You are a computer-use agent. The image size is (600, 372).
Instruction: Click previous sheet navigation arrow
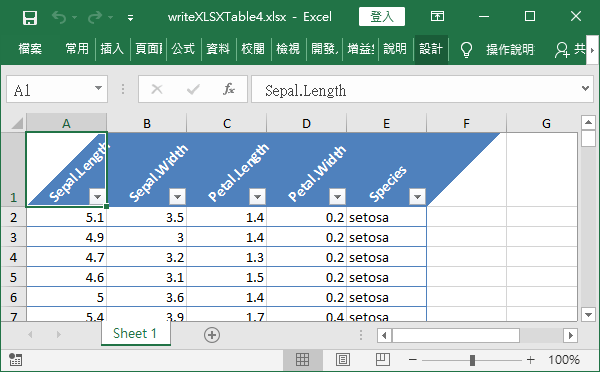[30, 334]
